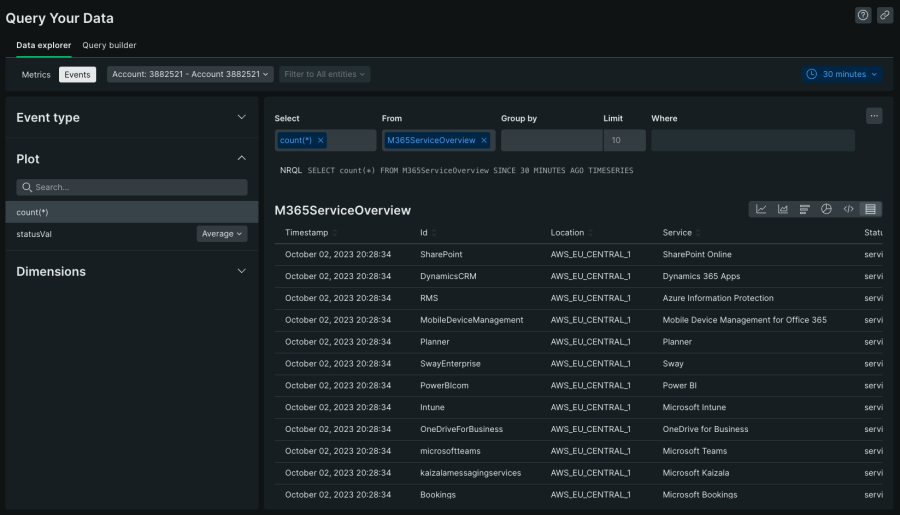This screenshot has width=900, height=515.
Task: Click the Intune Id cell
Action: coord(432,407)
